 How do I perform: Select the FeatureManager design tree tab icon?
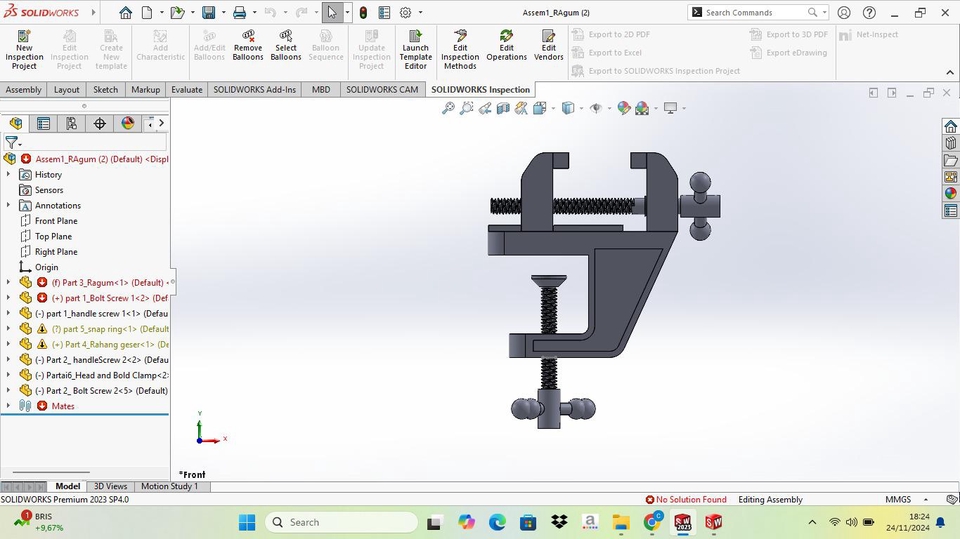click(x=16, y=123)
